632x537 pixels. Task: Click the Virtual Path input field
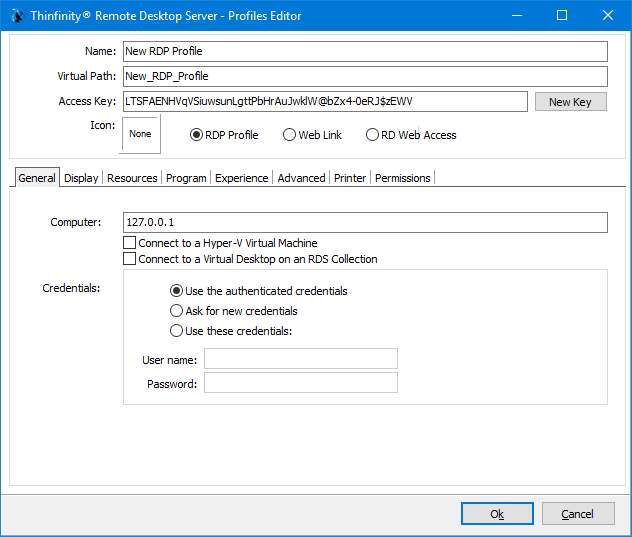365,76
